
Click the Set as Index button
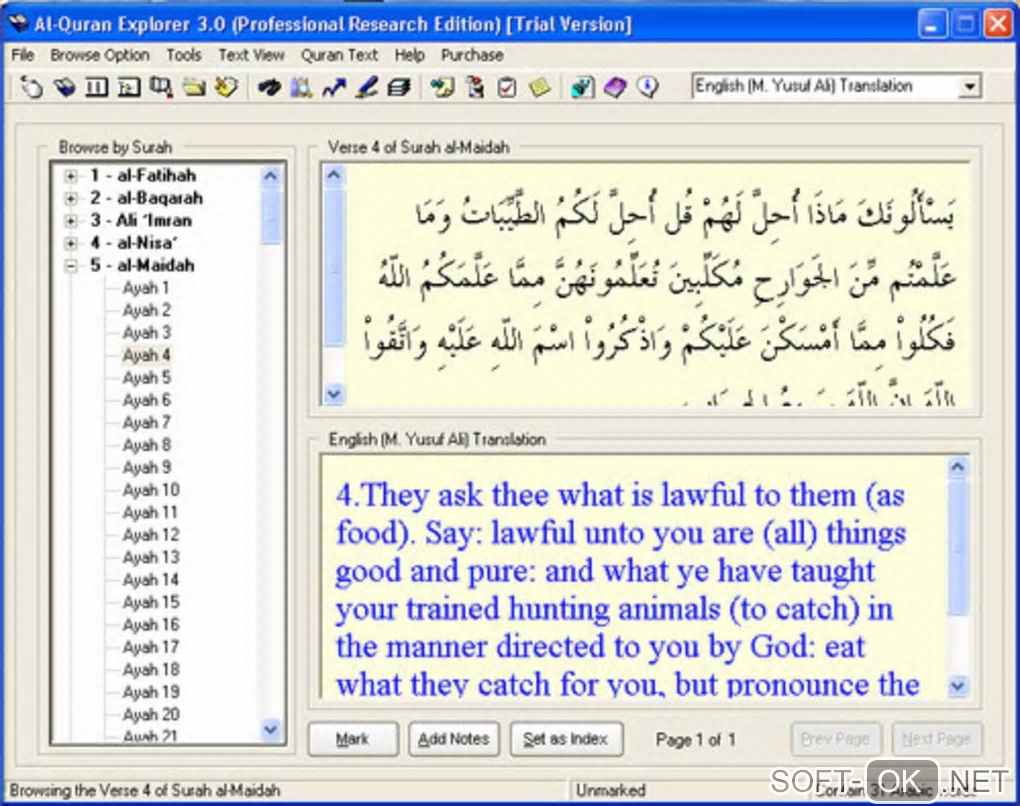pos(566,739)
